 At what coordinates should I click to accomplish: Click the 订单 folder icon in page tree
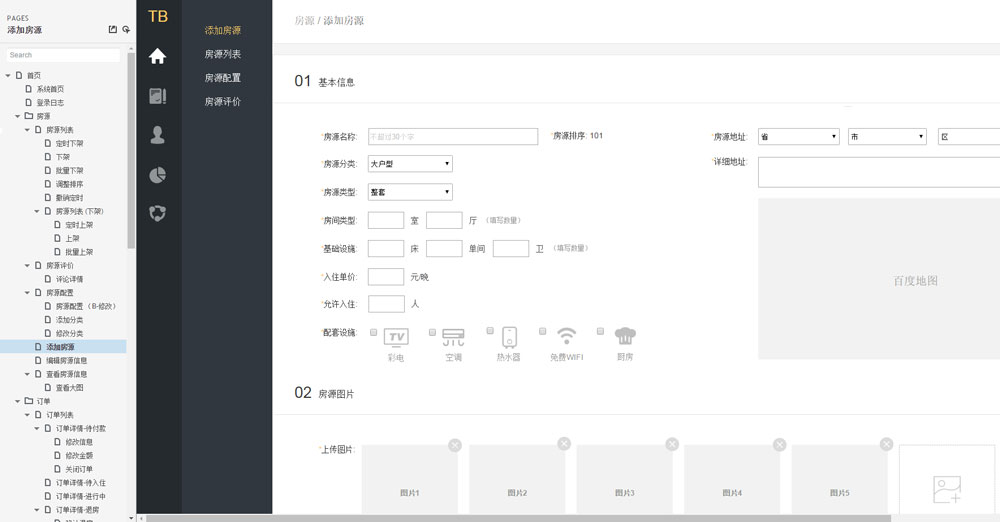click(29, 401)
